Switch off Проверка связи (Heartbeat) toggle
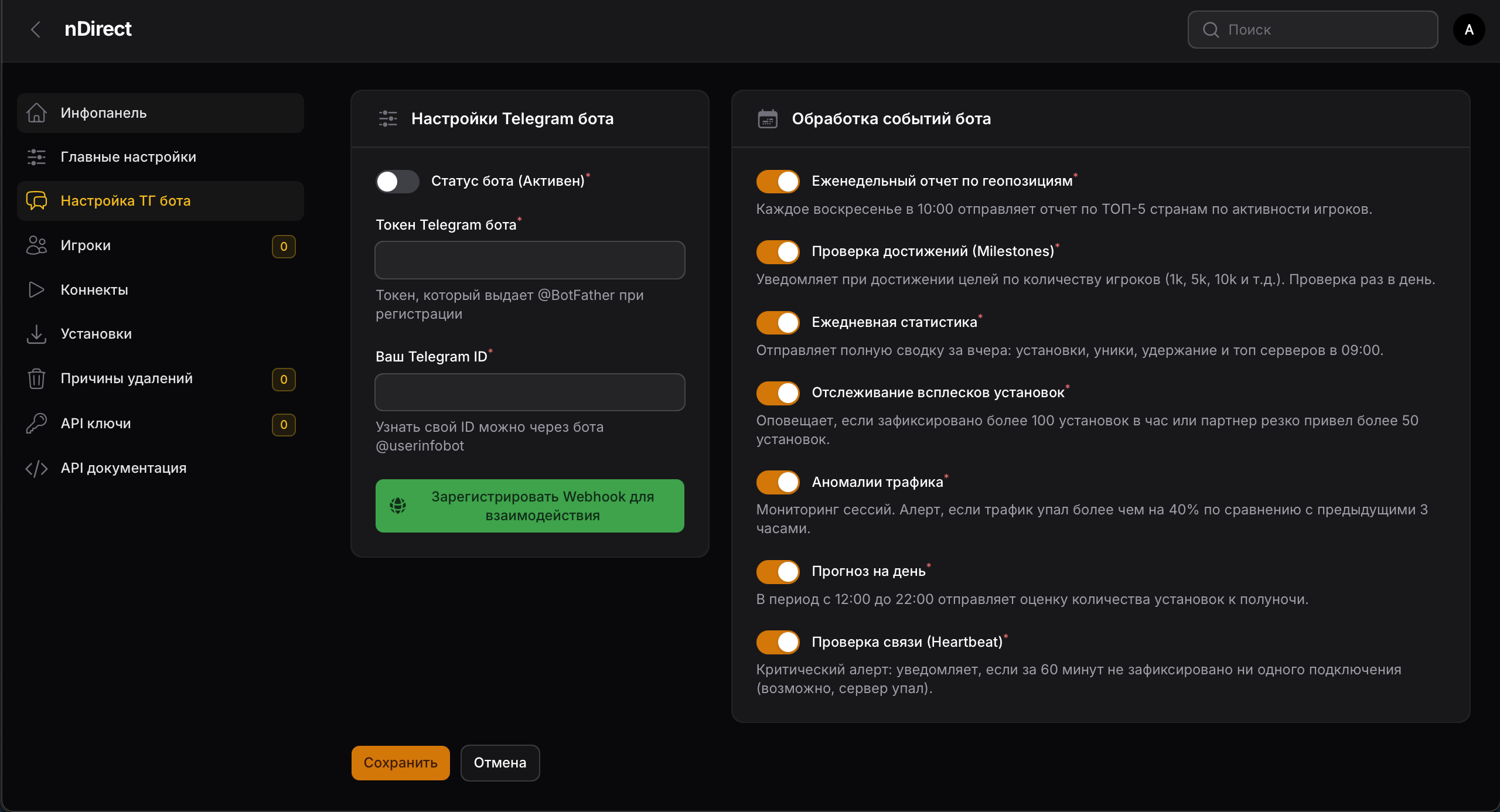This screenshot has width=1500, height=812. (778, 642)
